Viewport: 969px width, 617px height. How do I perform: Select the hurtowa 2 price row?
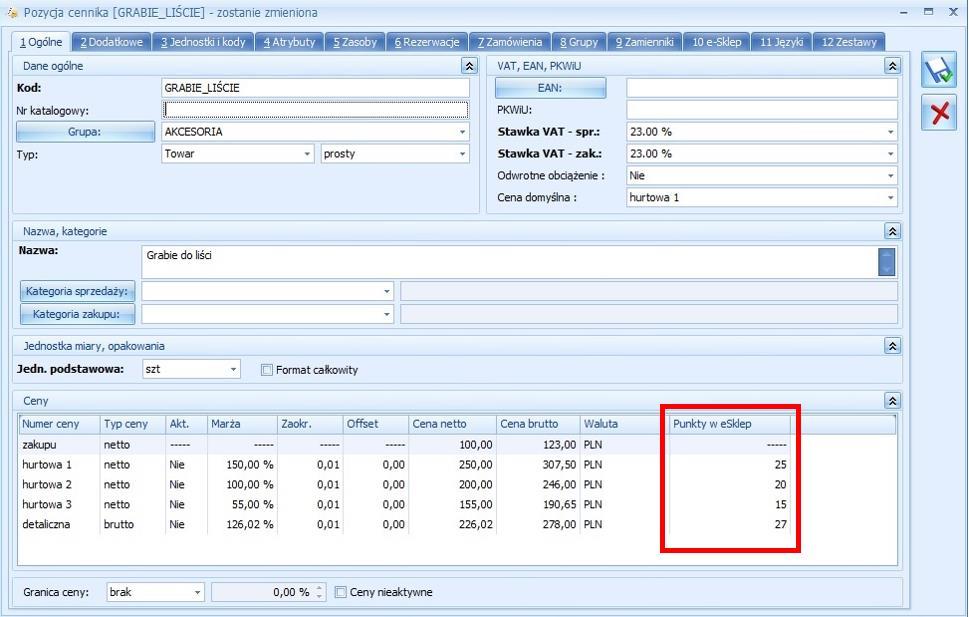tap(457, 484)
